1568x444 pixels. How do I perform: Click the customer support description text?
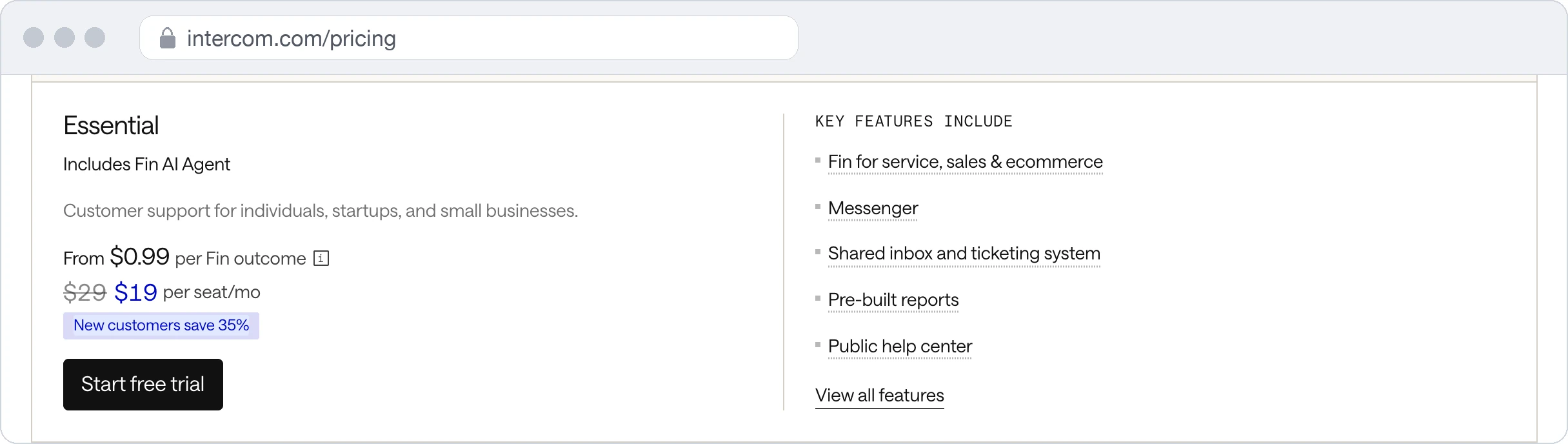pos(321,211)
